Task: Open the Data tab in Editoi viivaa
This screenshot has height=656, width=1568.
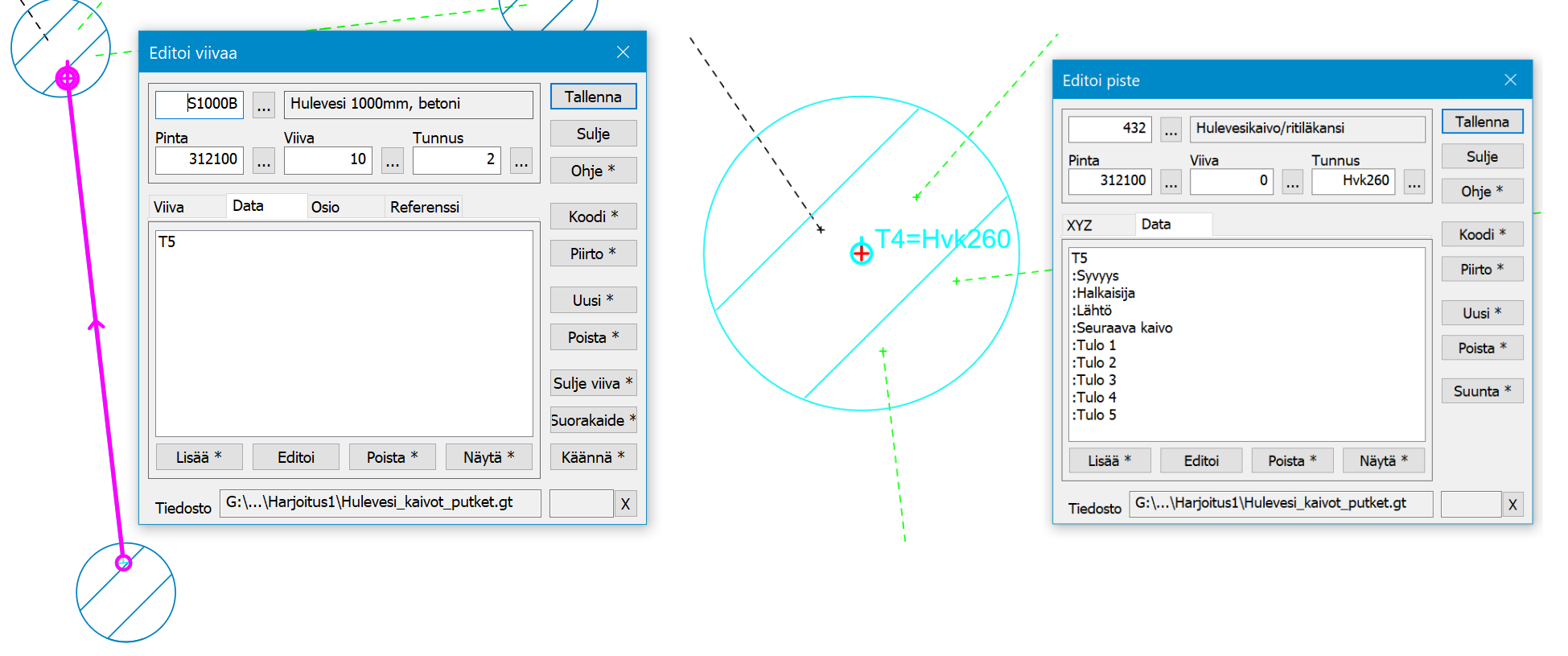Action: (x=249, y=206)
